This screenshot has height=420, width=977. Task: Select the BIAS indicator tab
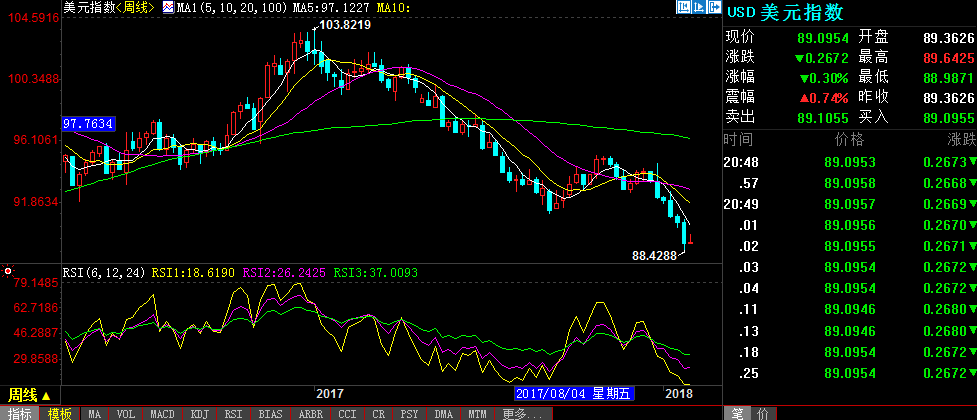point(269,413)
